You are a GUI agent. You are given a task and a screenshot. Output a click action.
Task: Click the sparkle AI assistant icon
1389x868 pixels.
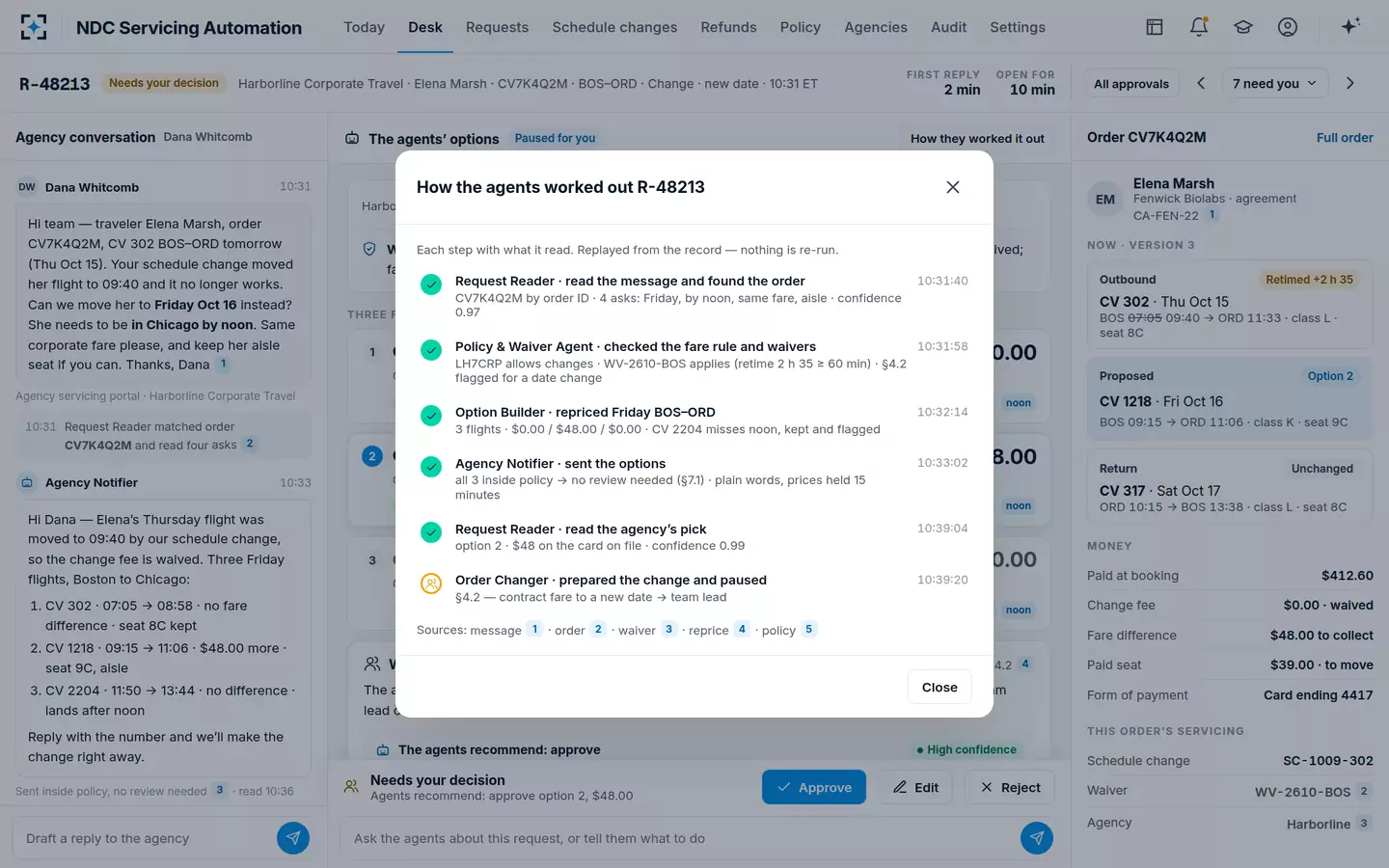(x=1350, y=27)
